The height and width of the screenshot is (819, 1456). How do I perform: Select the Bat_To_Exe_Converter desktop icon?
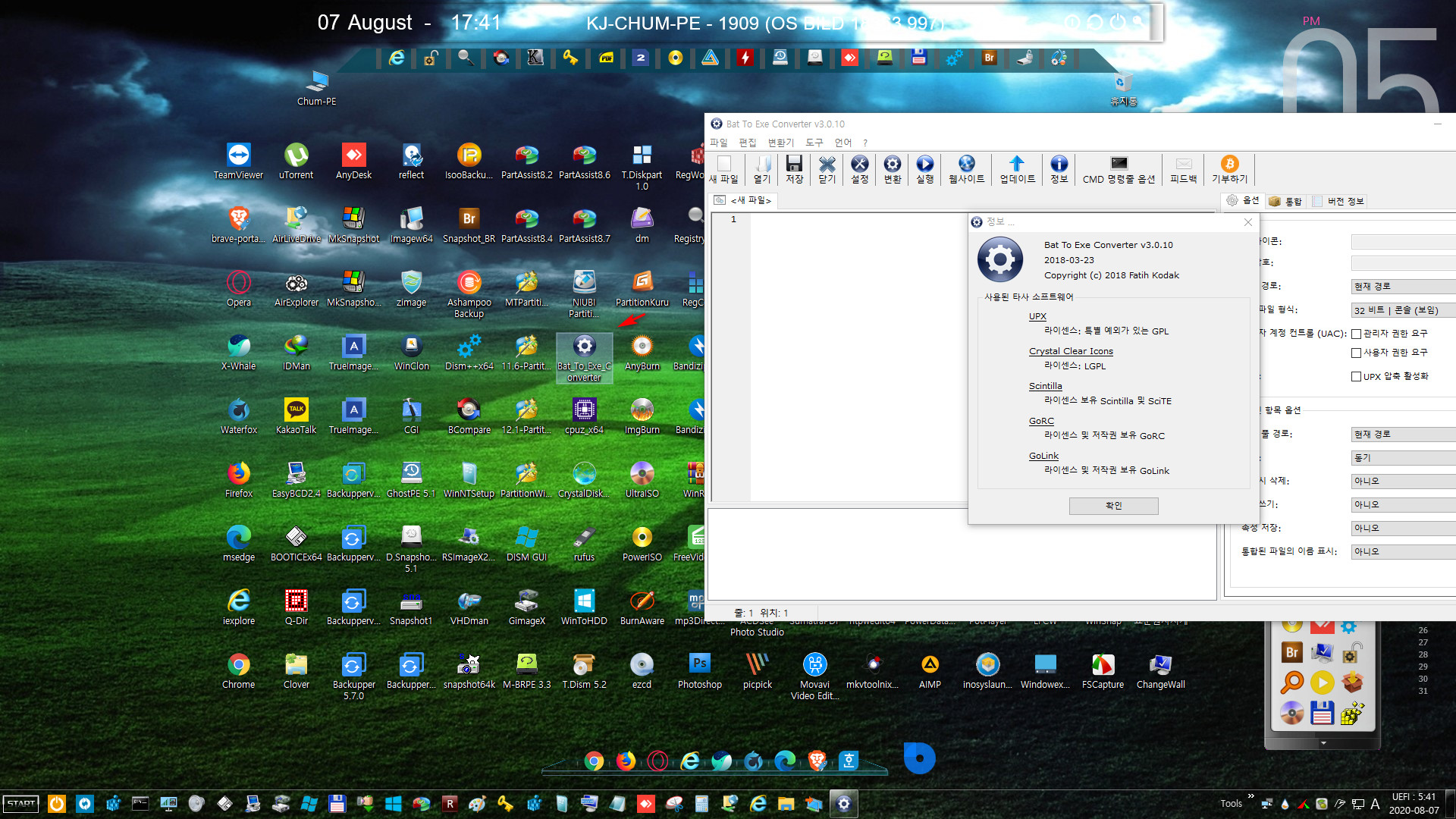click(584, 357)
